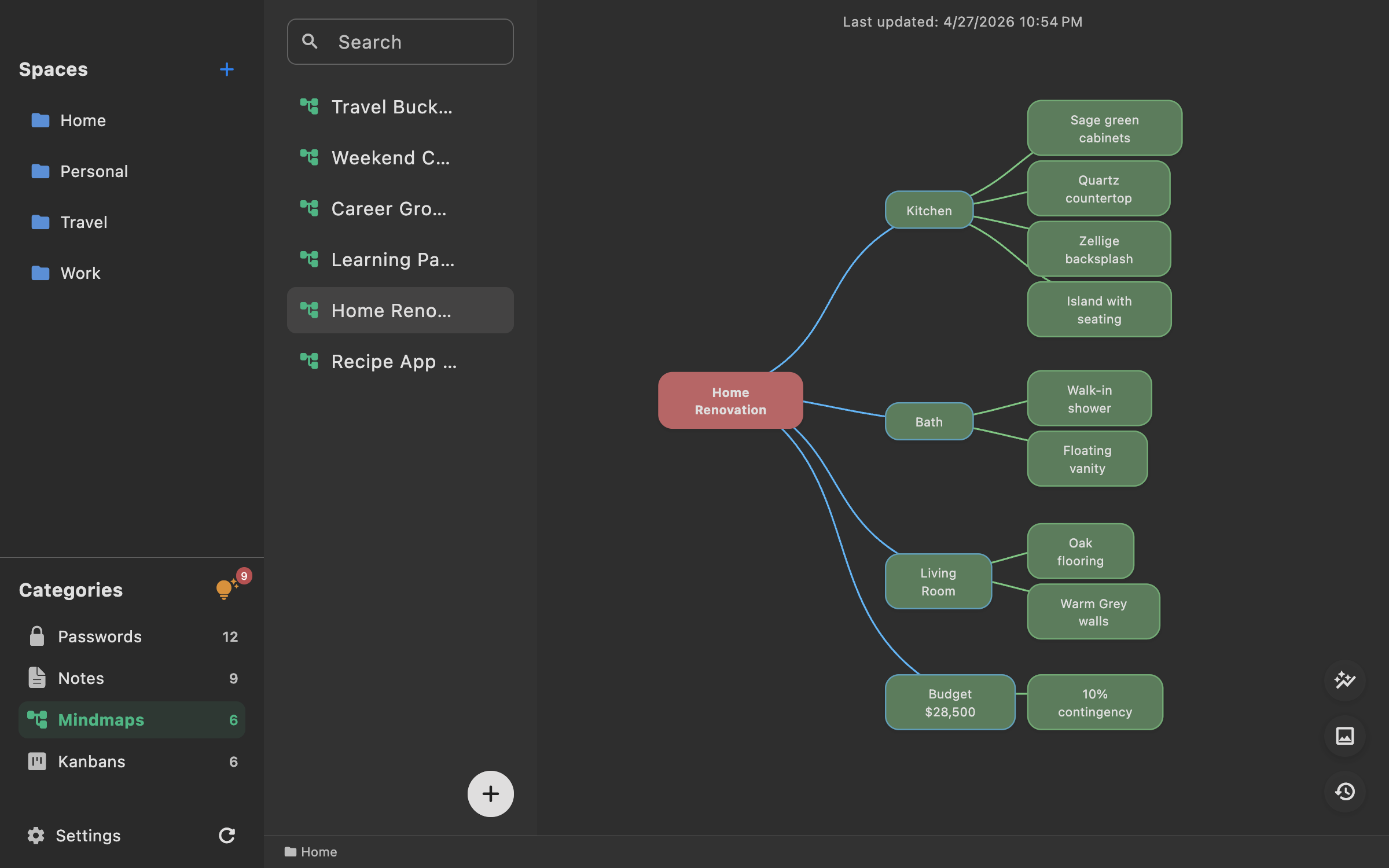This screenshot has height=868, width=1389.
Task: Open the Career Gro... mindmap
Action: [x=400, y=208]
